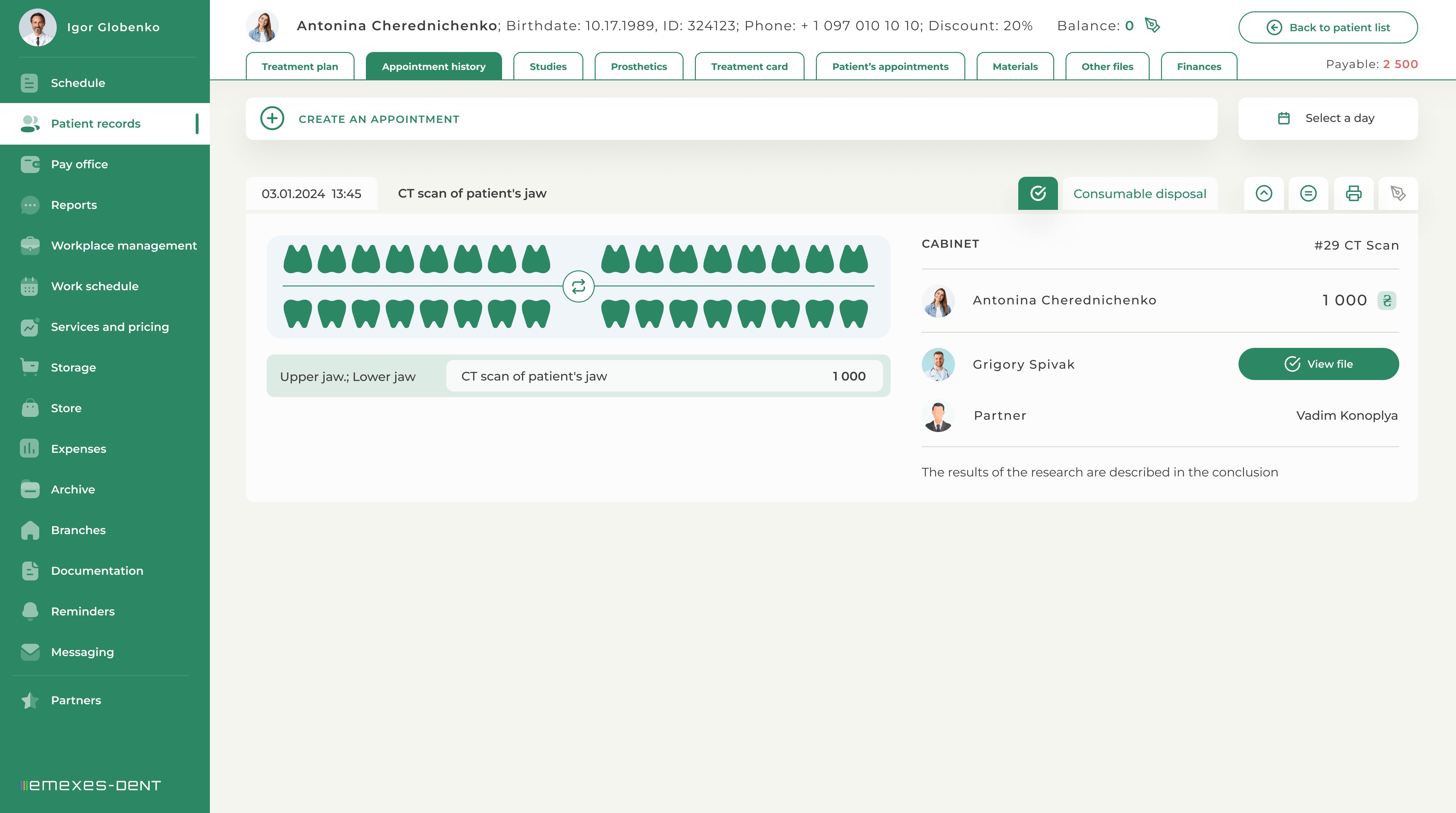Switch to the Treatment plan tab
1456x813 pixels.
300,67
